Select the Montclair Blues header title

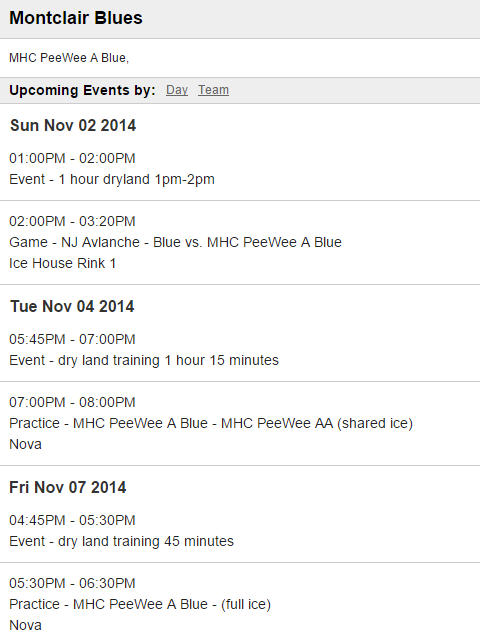coord(76,18)
